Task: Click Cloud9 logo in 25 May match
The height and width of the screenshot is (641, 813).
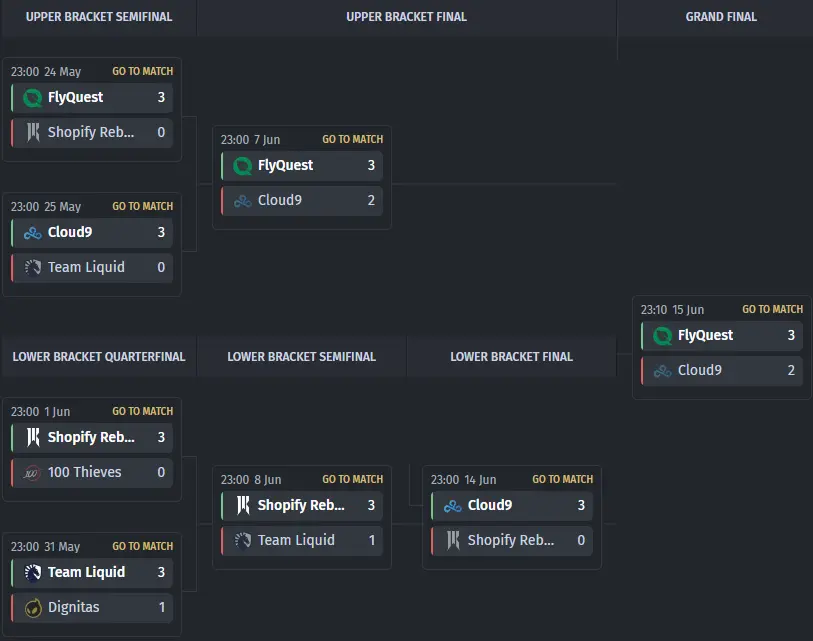Action: [x=33, y=233]
